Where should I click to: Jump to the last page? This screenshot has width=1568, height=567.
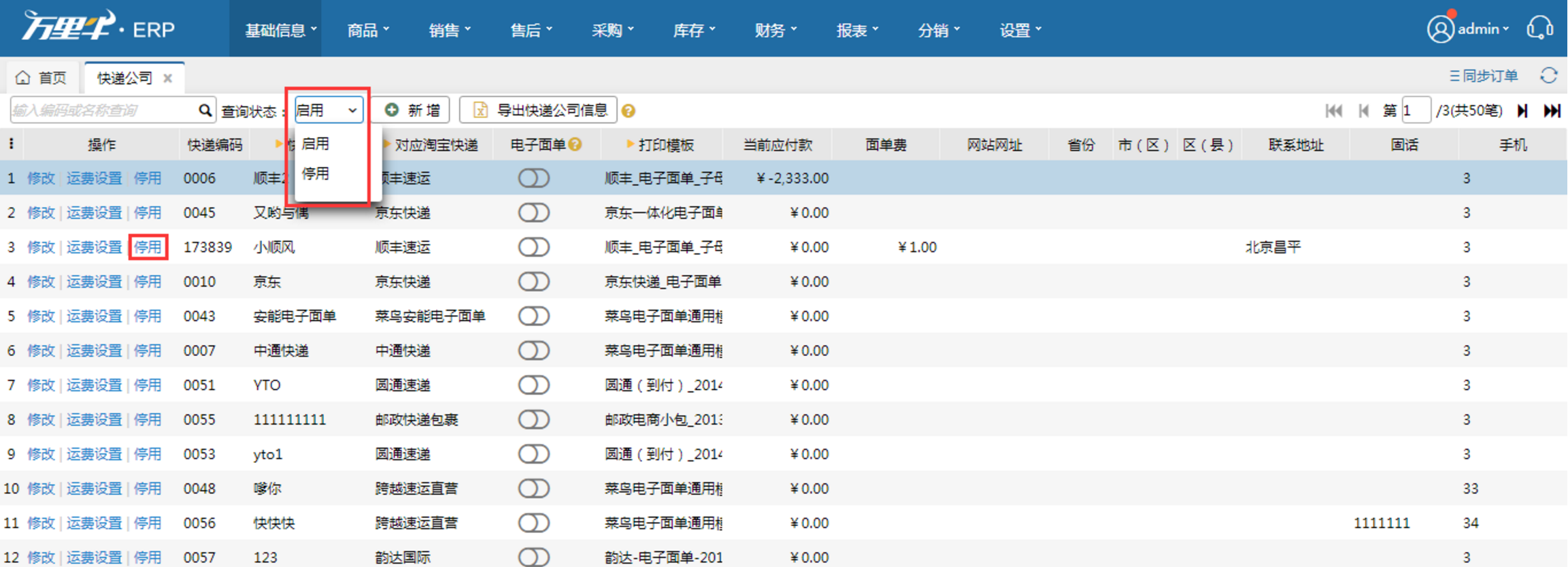pyautogui.click(x=1552, y=110)
